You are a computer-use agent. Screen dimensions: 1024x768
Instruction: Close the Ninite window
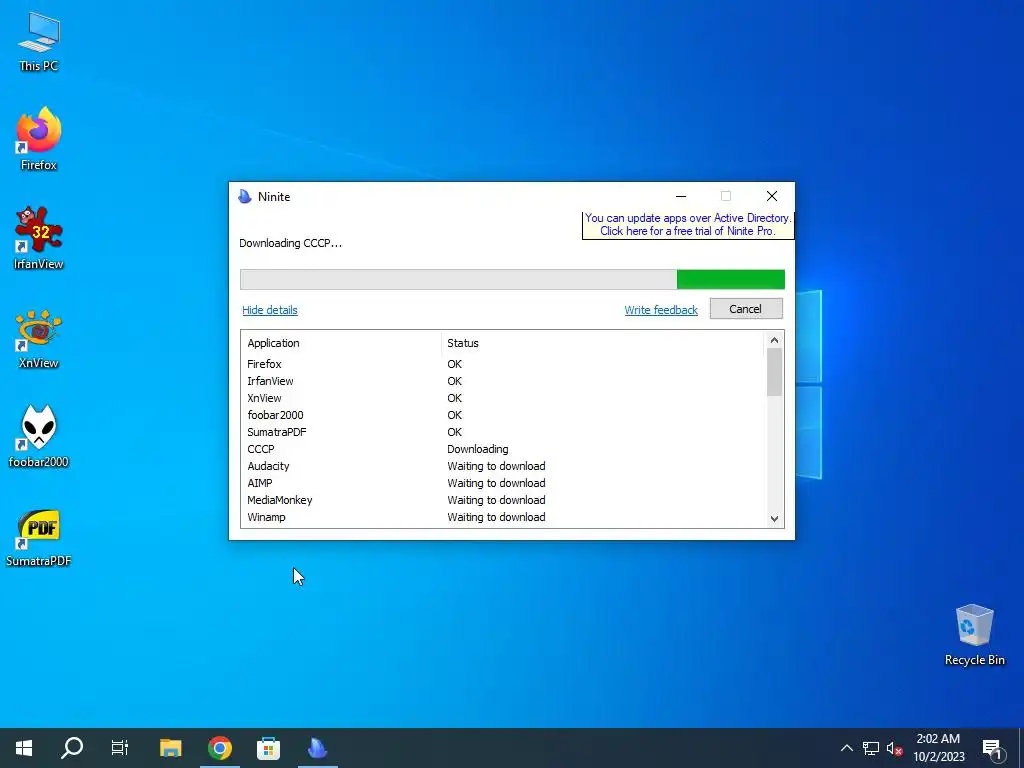tap(771, 196)
